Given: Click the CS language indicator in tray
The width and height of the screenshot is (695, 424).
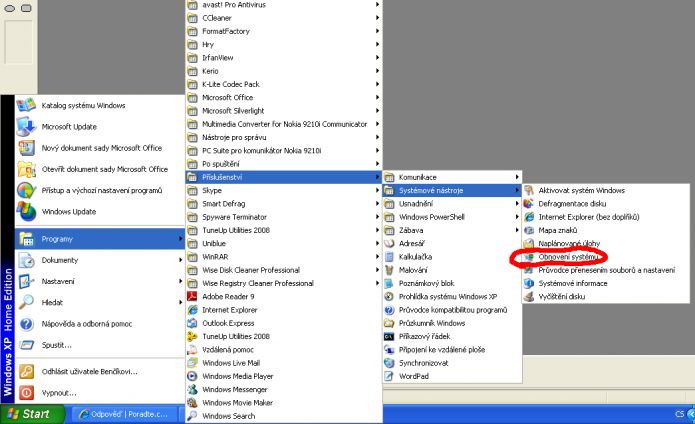Looking at the screenshot, I should tap(679, 414).
